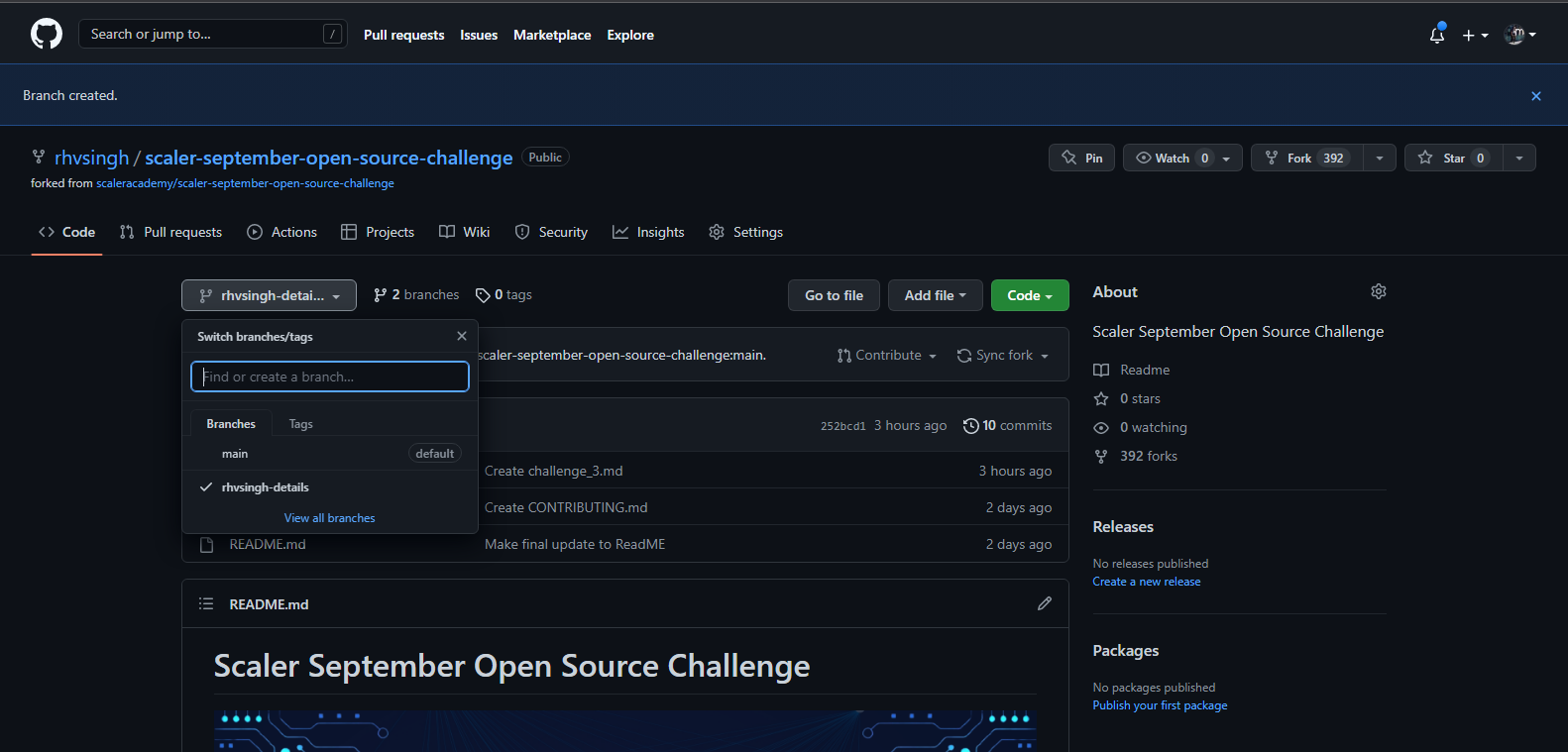The height and width of the screenshot is (752, 1568).
Task: View 0 watching in About sidebar
Action: click(x=1140, y=427)
